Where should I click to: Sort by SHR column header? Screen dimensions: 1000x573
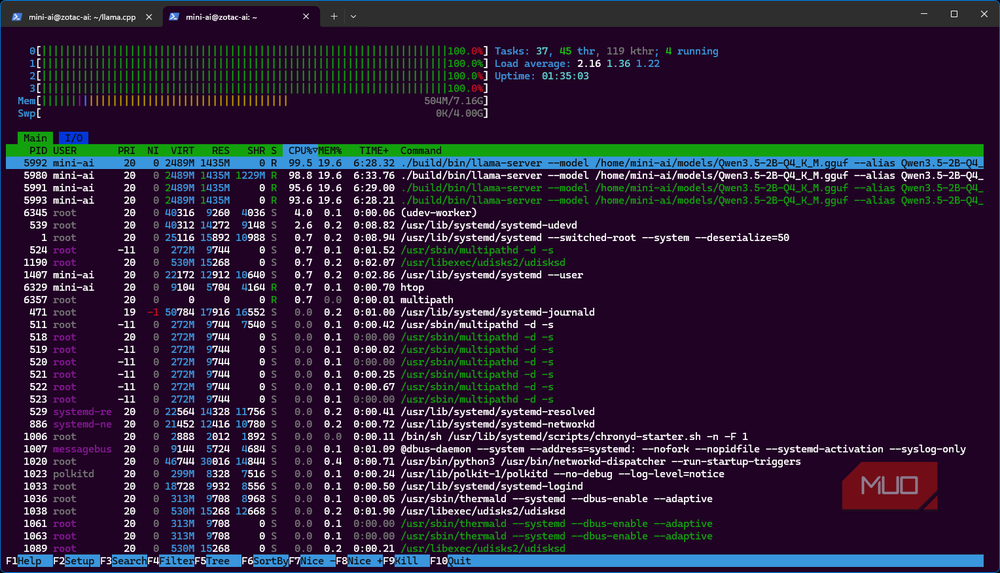[x=256, y=151]
